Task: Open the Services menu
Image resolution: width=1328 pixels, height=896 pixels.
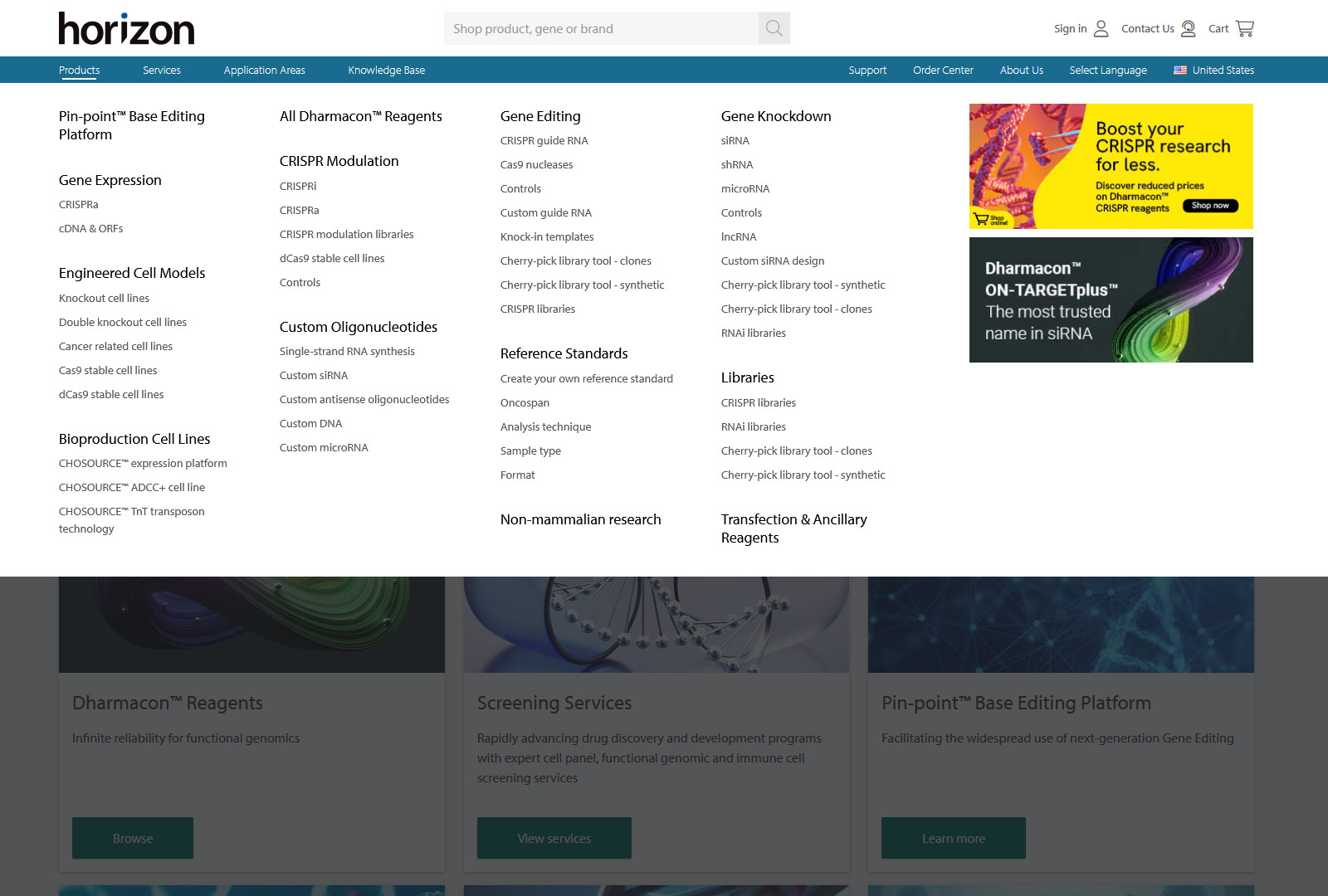Action: pos(162,71)
